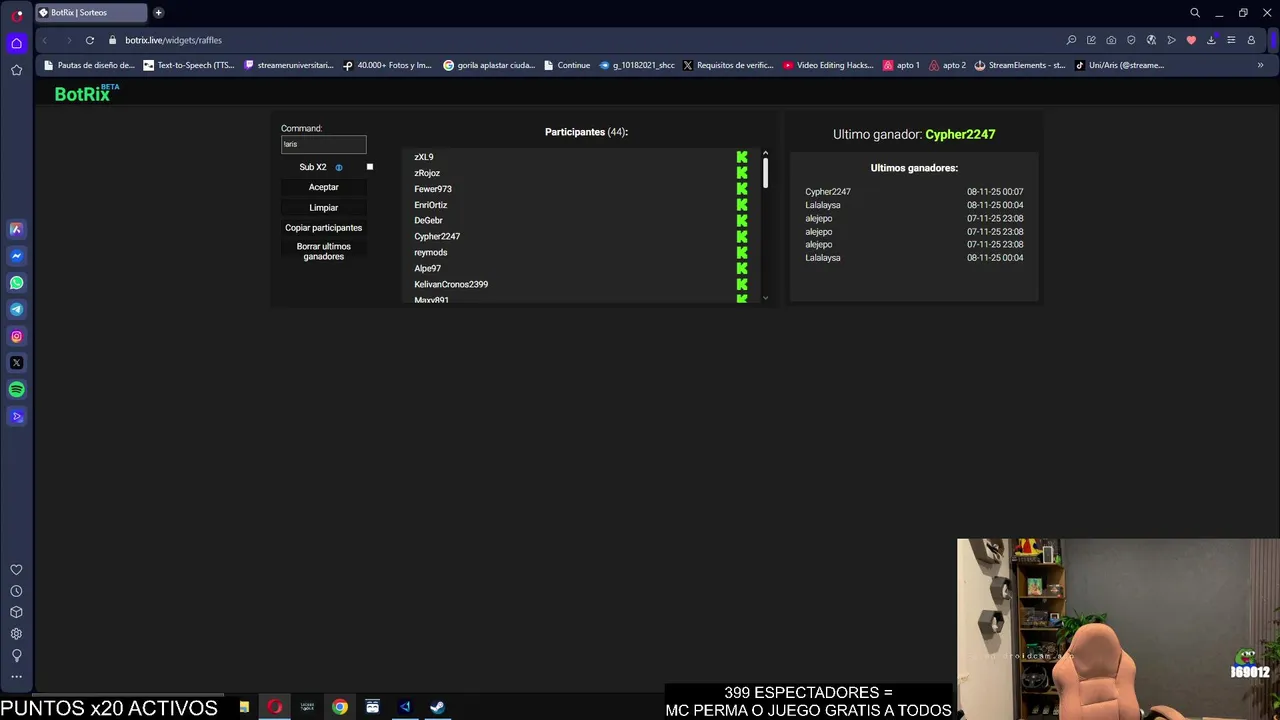Click Copiar participantes button
This screenshot has width=1280, height=720.
coord(323,227)
